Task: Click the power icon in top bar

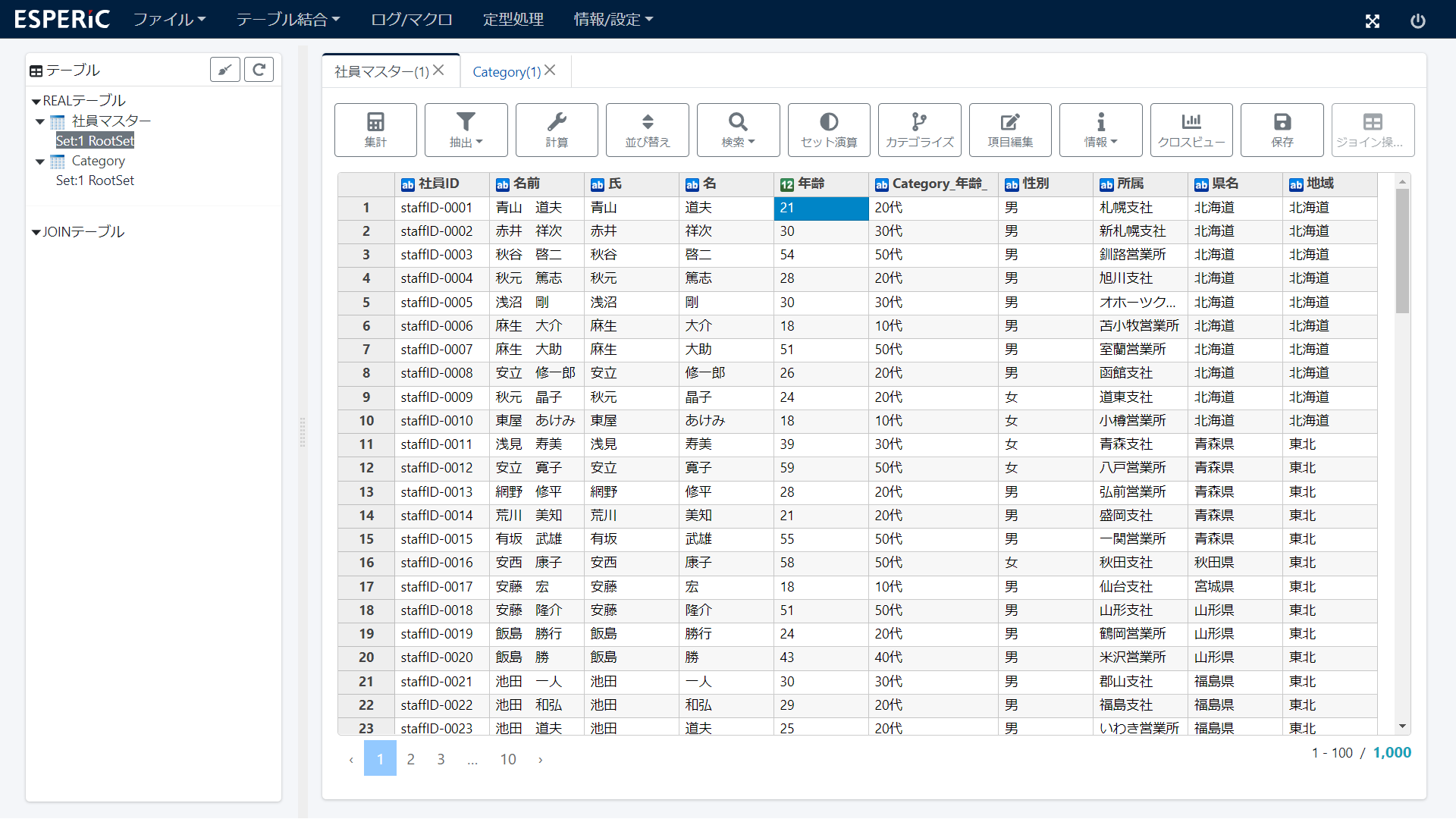Action: (1417, 20)
